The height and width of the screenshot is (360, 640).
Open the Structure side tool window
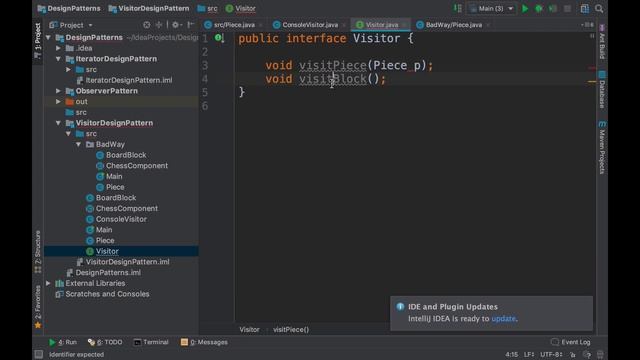pos(38,251)
